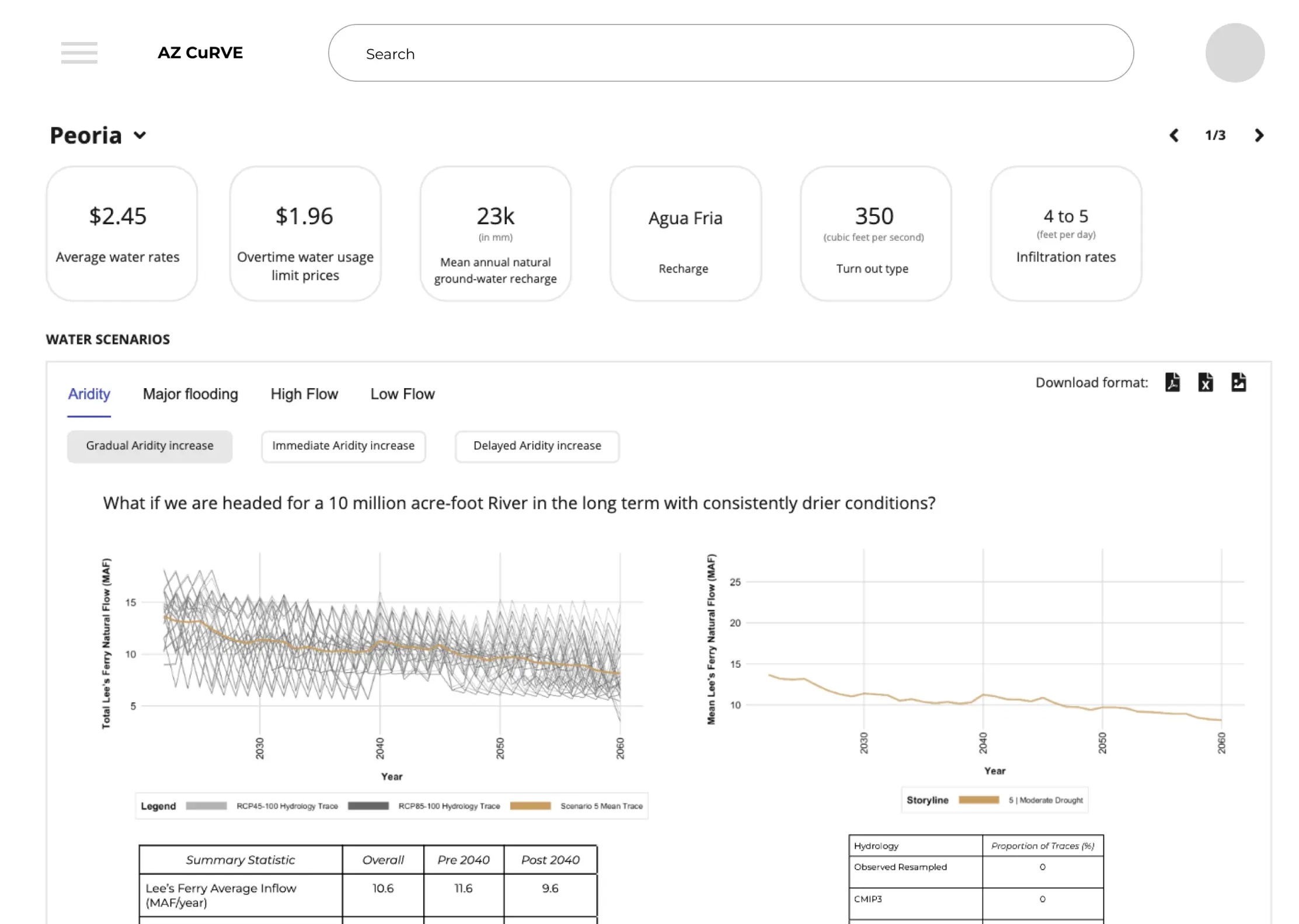Click the user profile avatar

tap(1235, 53)
